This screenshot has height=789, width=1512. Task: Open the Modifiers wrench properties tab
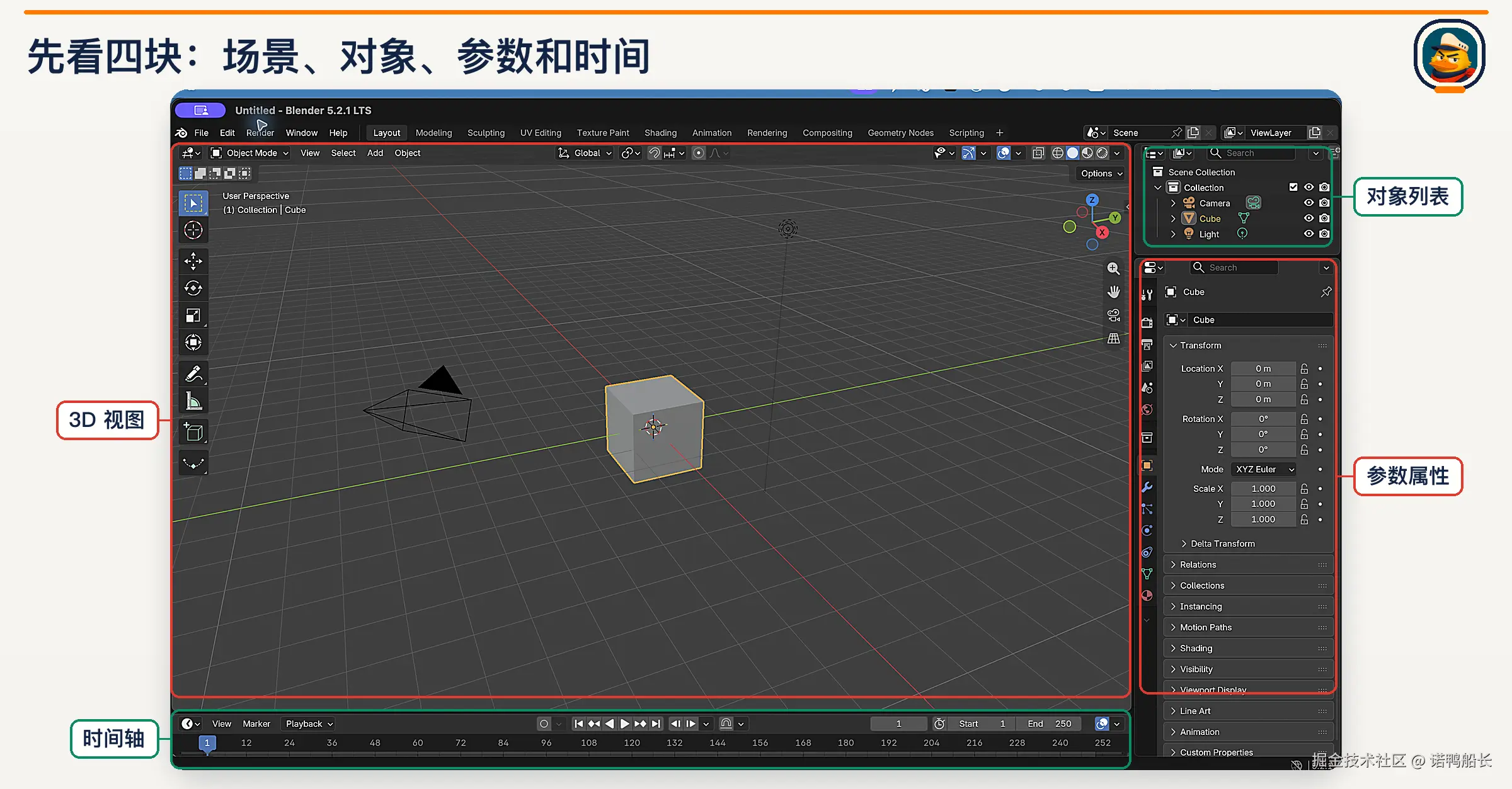(x=1147, y=487)
